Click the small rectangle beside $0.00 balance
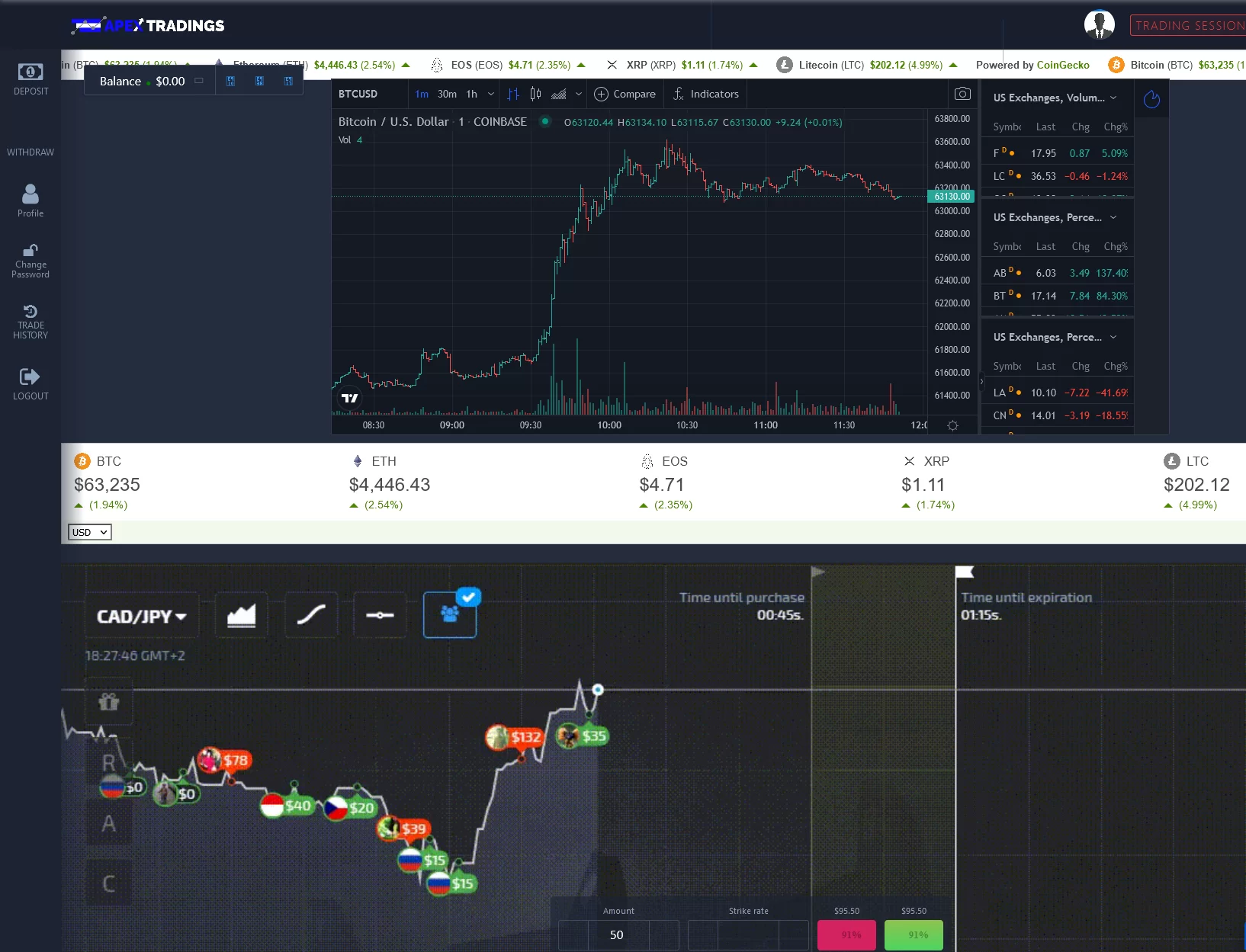 click(199, 81)
